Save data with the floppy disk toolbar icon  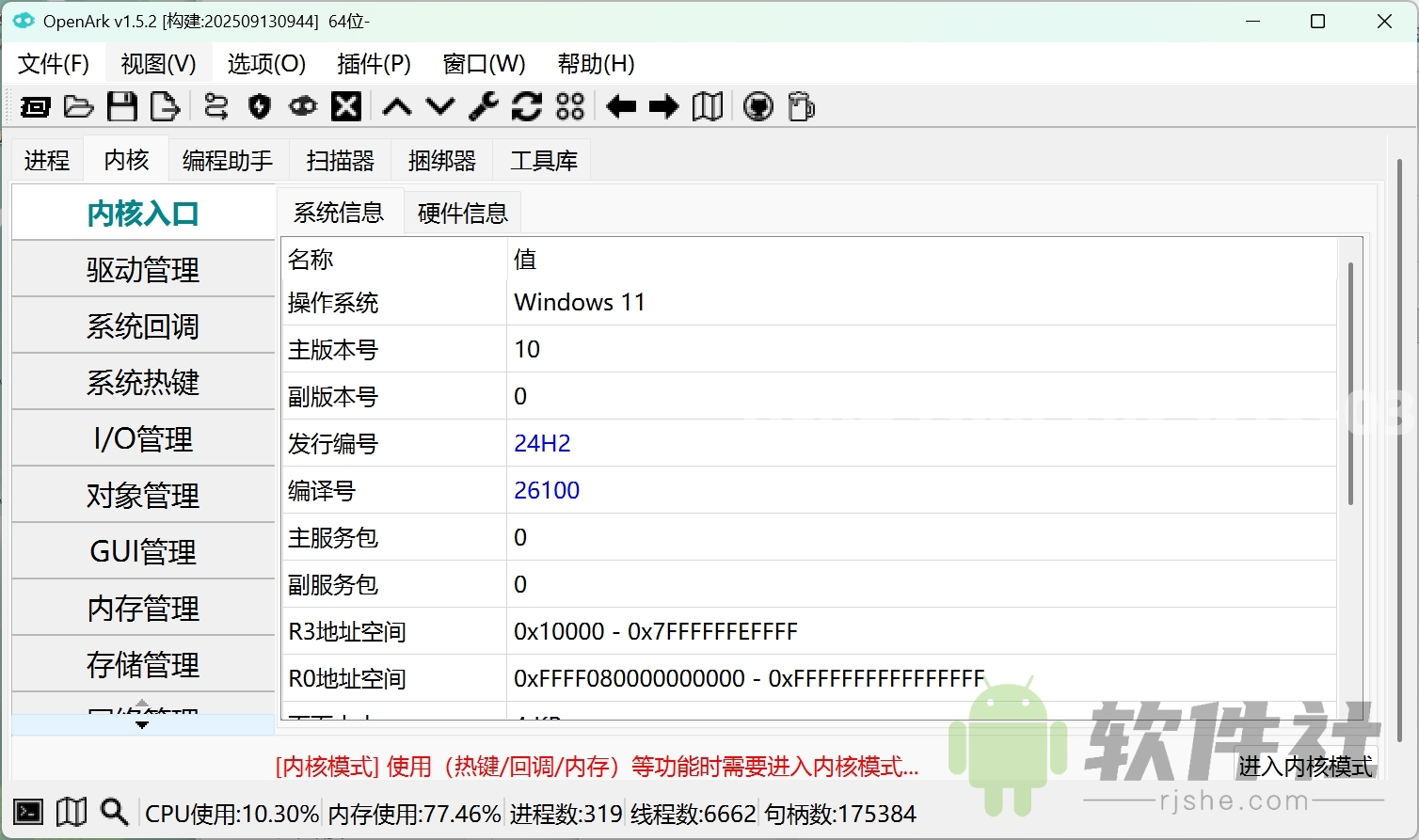[x=122, y=106]
